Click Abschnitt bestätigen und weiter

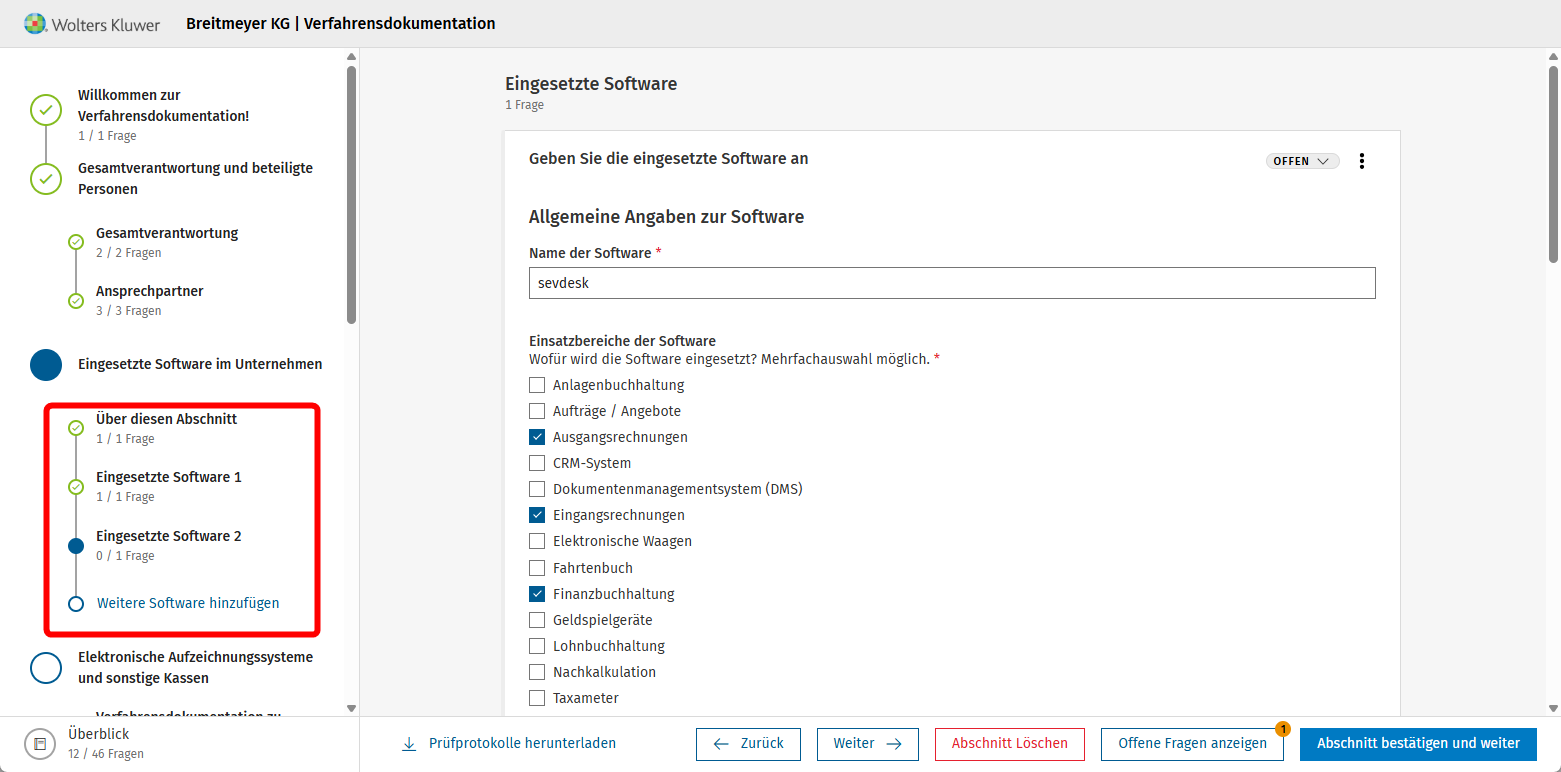(1418, 744)
